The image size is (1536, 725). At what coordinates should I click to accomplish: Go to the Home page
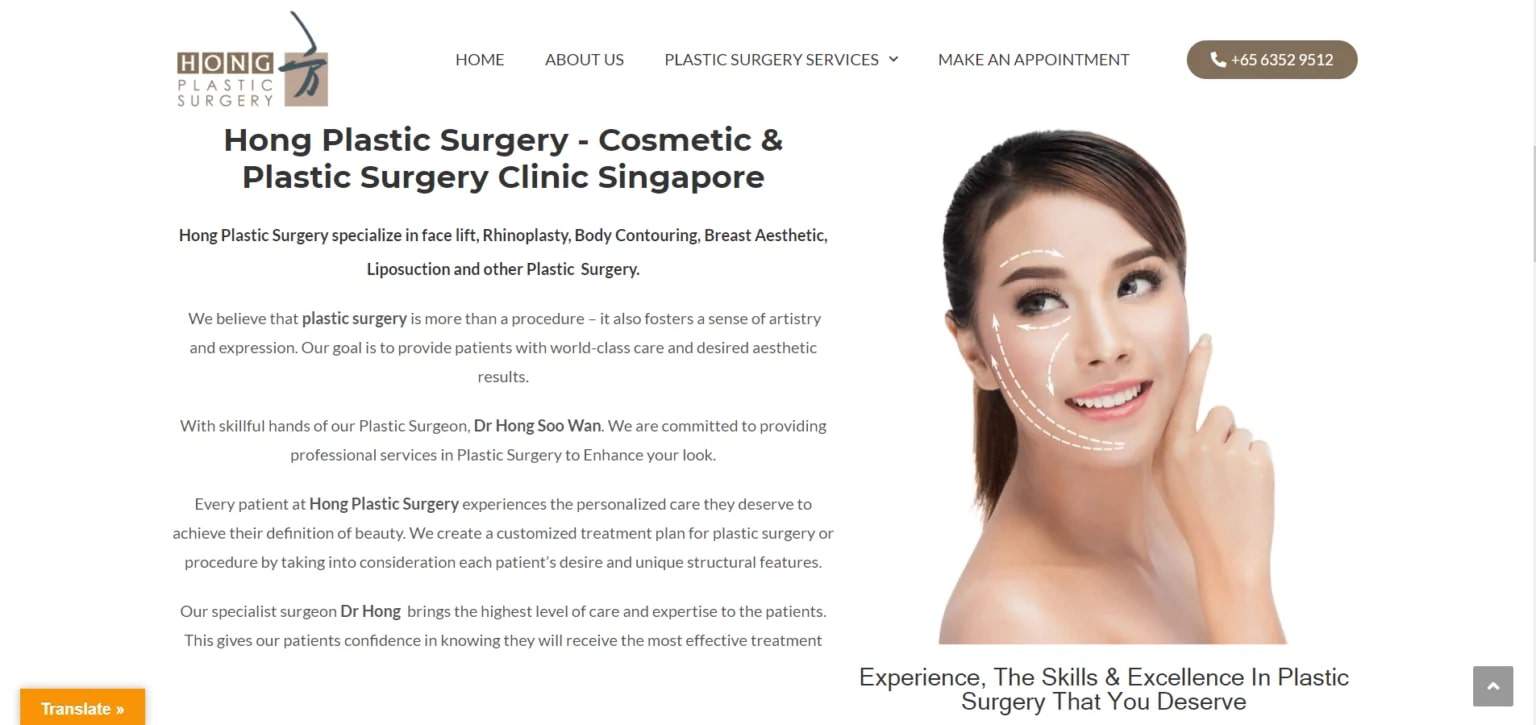coord(480,59)
